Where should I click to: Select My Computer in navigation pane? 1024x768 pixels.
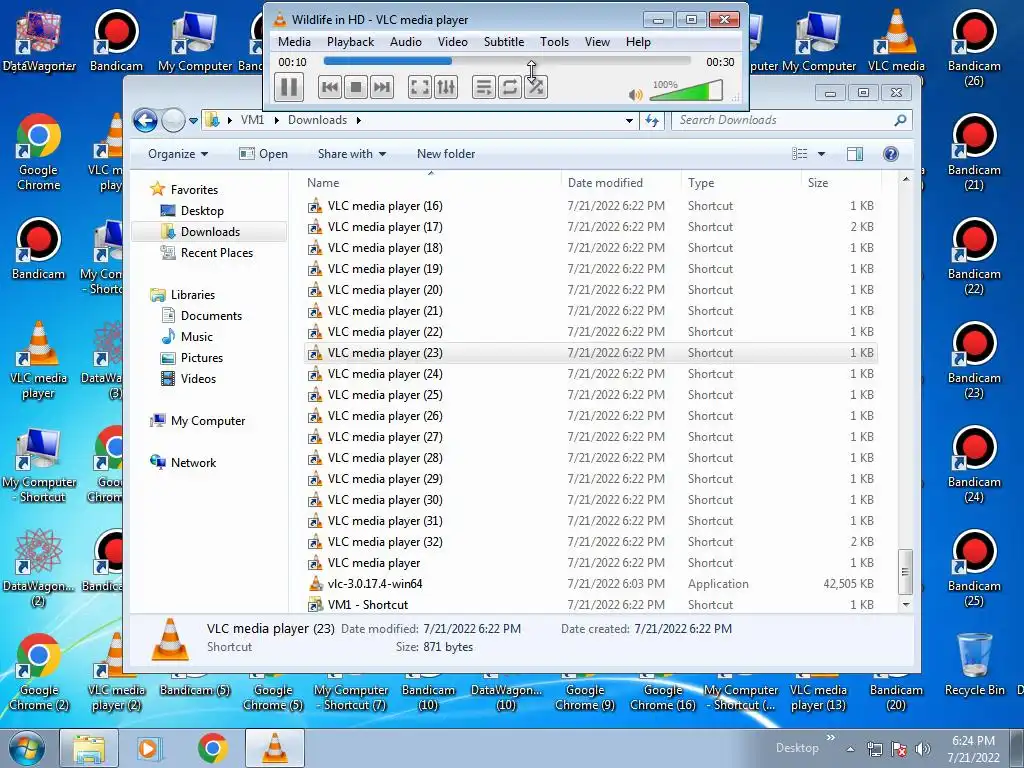coord(208,421)
